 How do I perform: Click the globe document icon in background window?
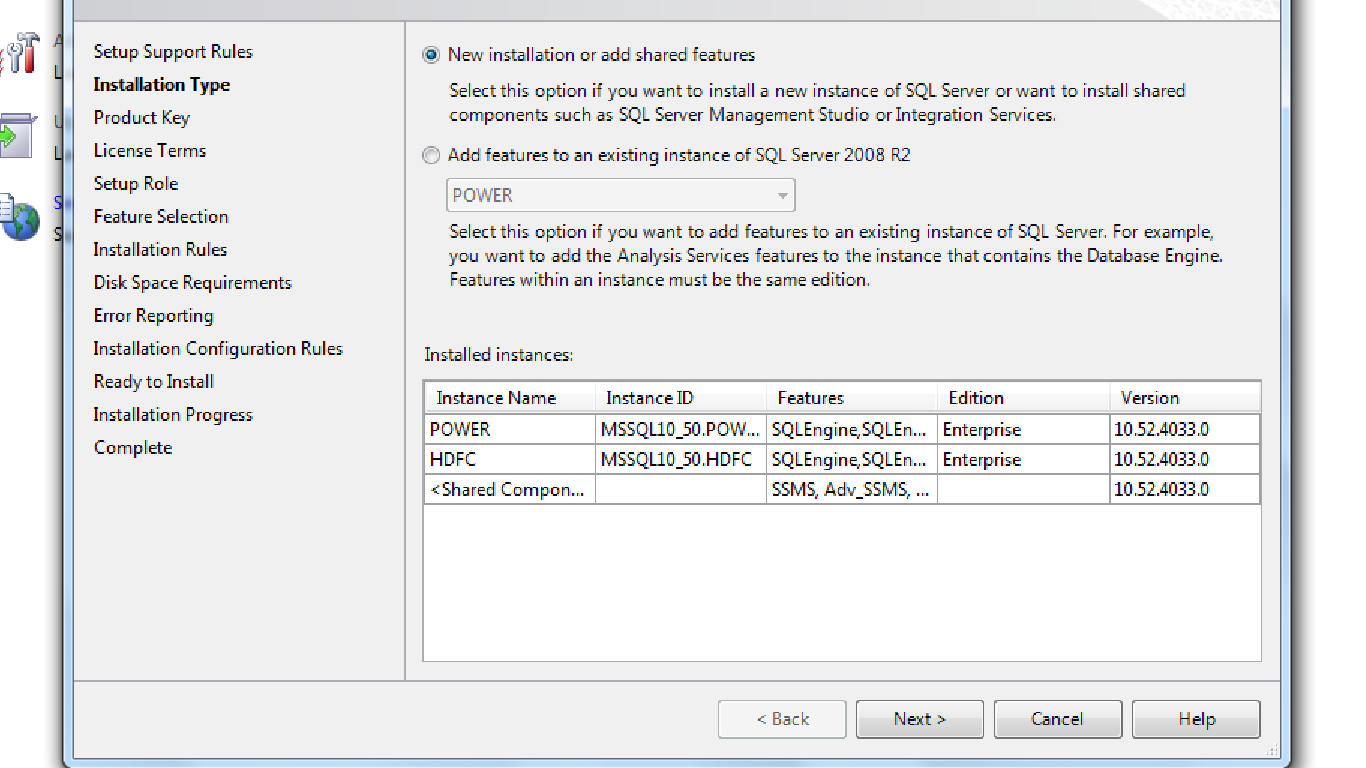click(20, 217)
